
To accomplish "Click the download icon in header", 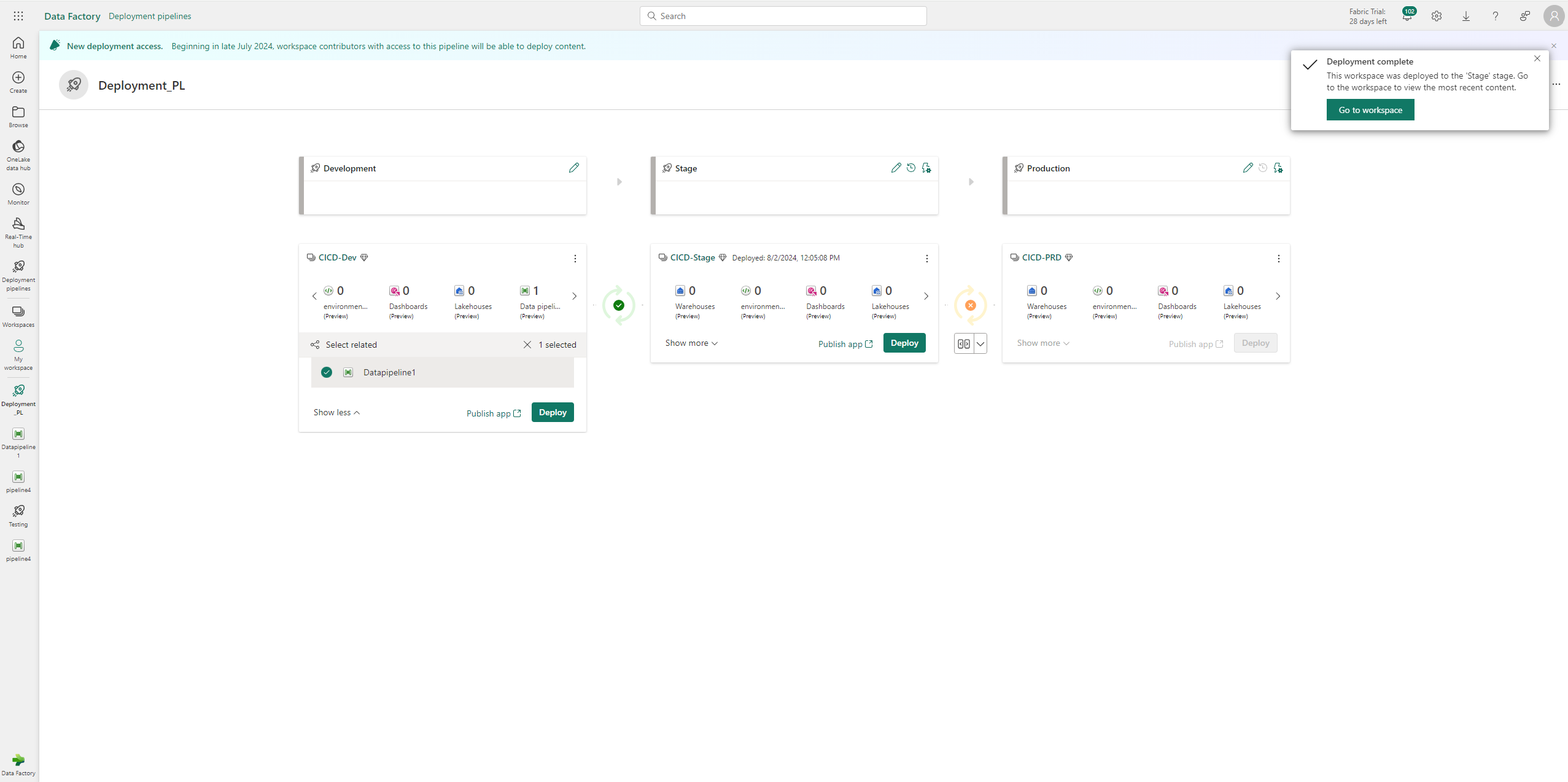I will [1466, 16].
